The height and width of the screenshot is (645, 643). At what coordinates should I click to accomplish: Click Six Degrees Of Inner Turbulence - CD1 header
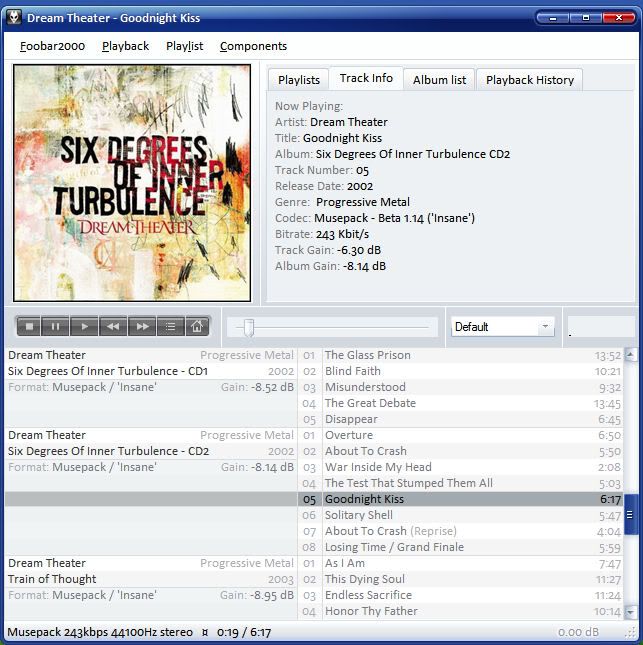coord(108,371)
